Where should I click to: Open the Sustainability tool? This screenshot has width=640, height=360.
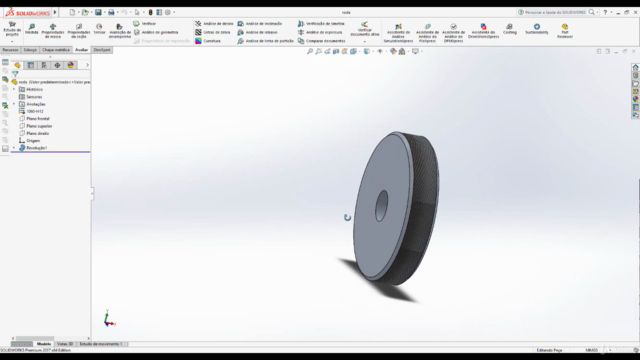[537, 29]
